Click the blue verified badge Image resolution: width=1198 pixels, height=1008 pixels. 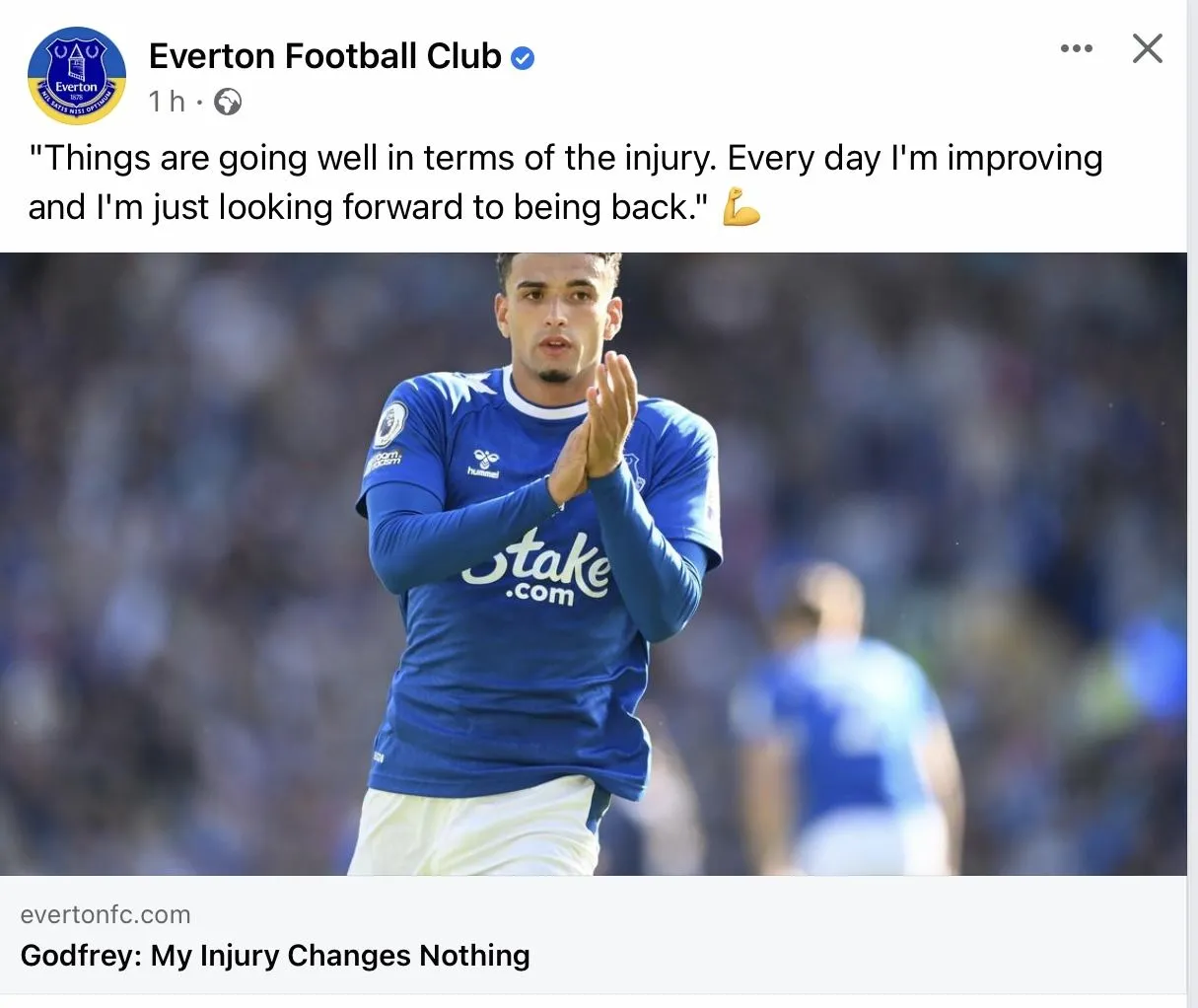point(523,58)
